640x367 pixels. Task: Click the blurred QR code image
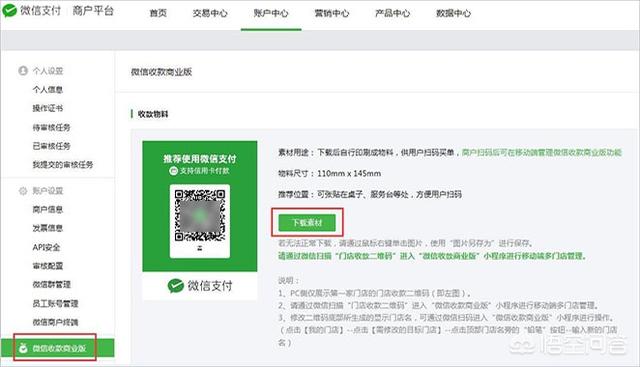click(200, 215)
